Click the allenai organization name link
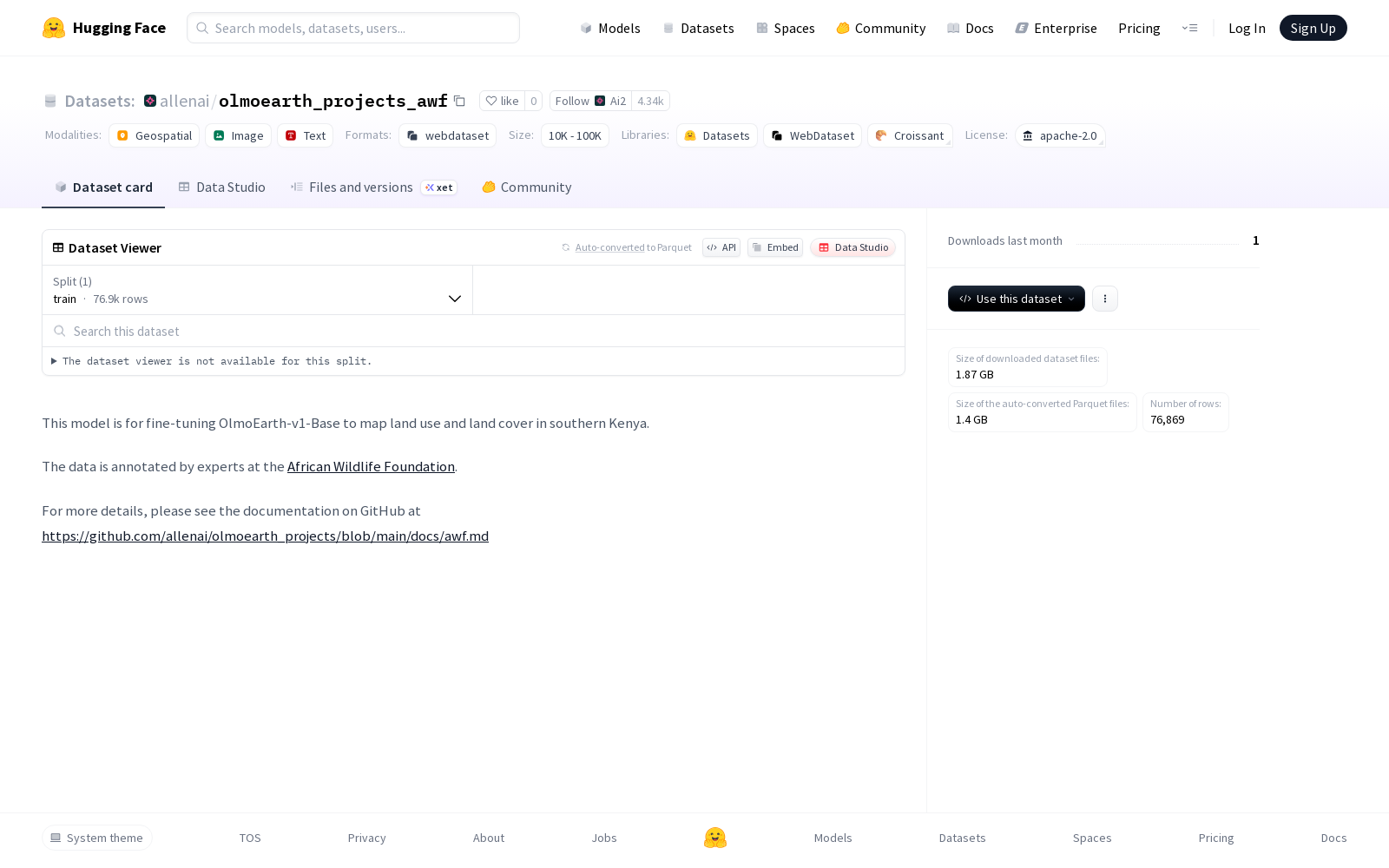This screenshot has width=1389, height=868. click(x=184, y=101)
